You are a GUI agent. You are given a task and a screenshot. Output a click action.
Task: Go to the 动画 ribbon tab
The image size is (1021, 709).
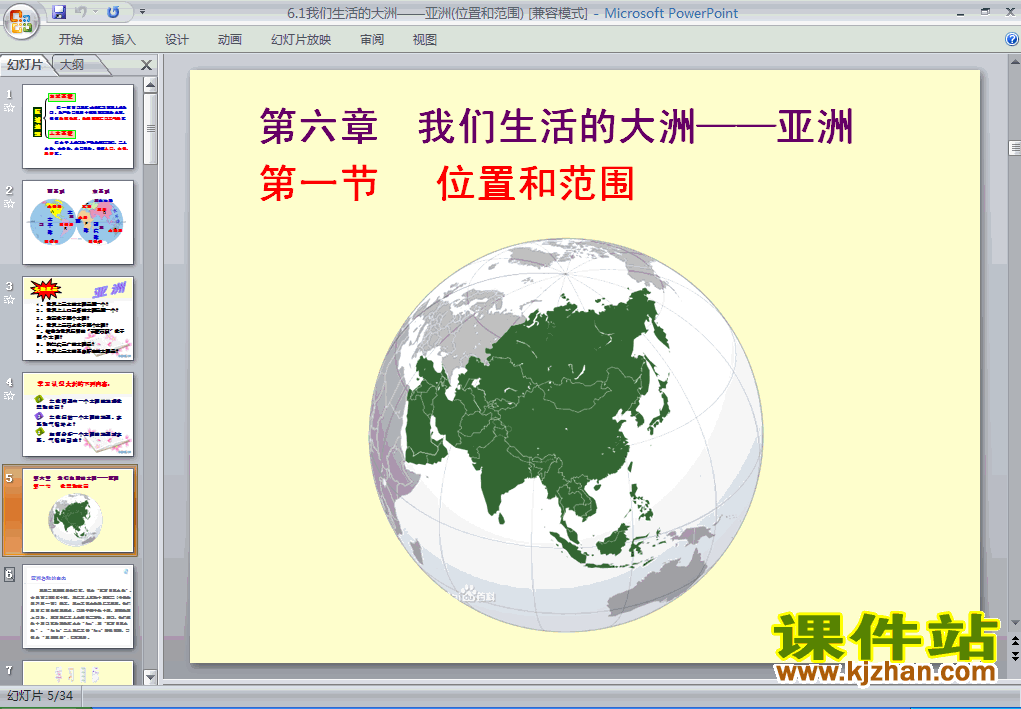(230, 40)
